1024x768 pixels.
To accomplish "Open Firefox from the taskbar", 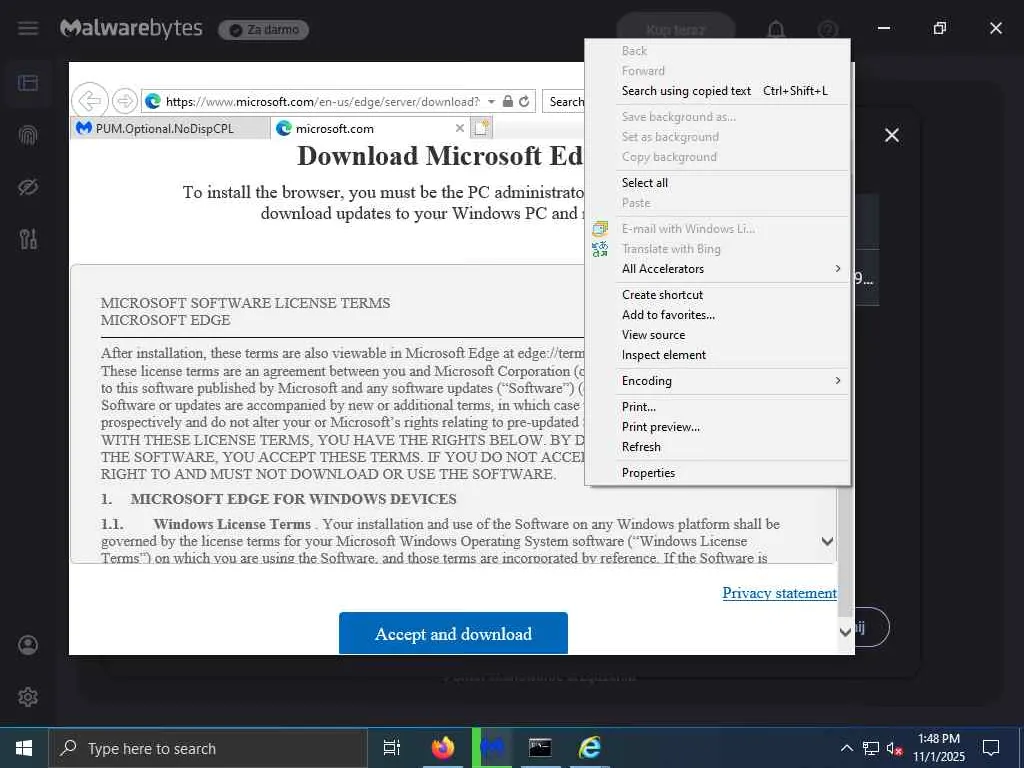I will click(443, 748).
